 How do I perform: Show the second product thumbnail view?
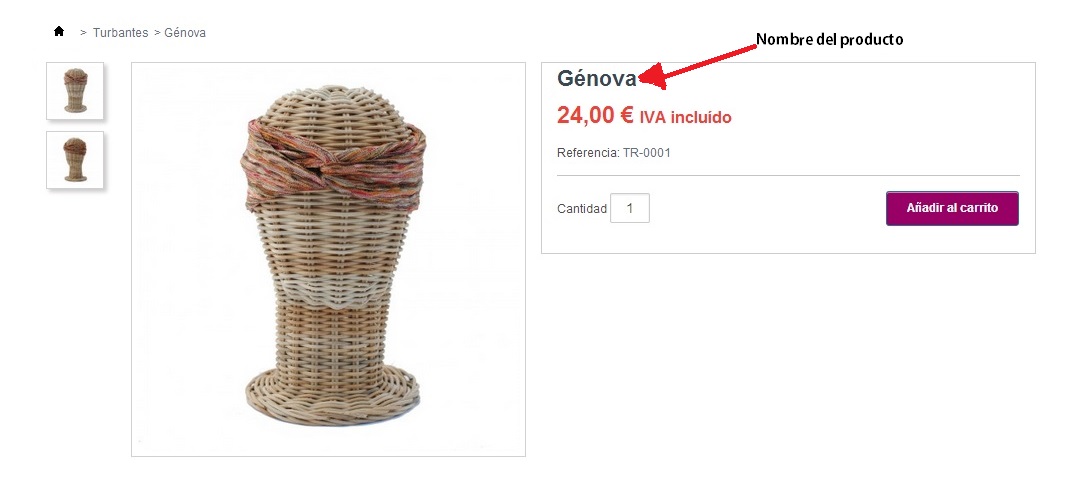[x=75, y=159]
